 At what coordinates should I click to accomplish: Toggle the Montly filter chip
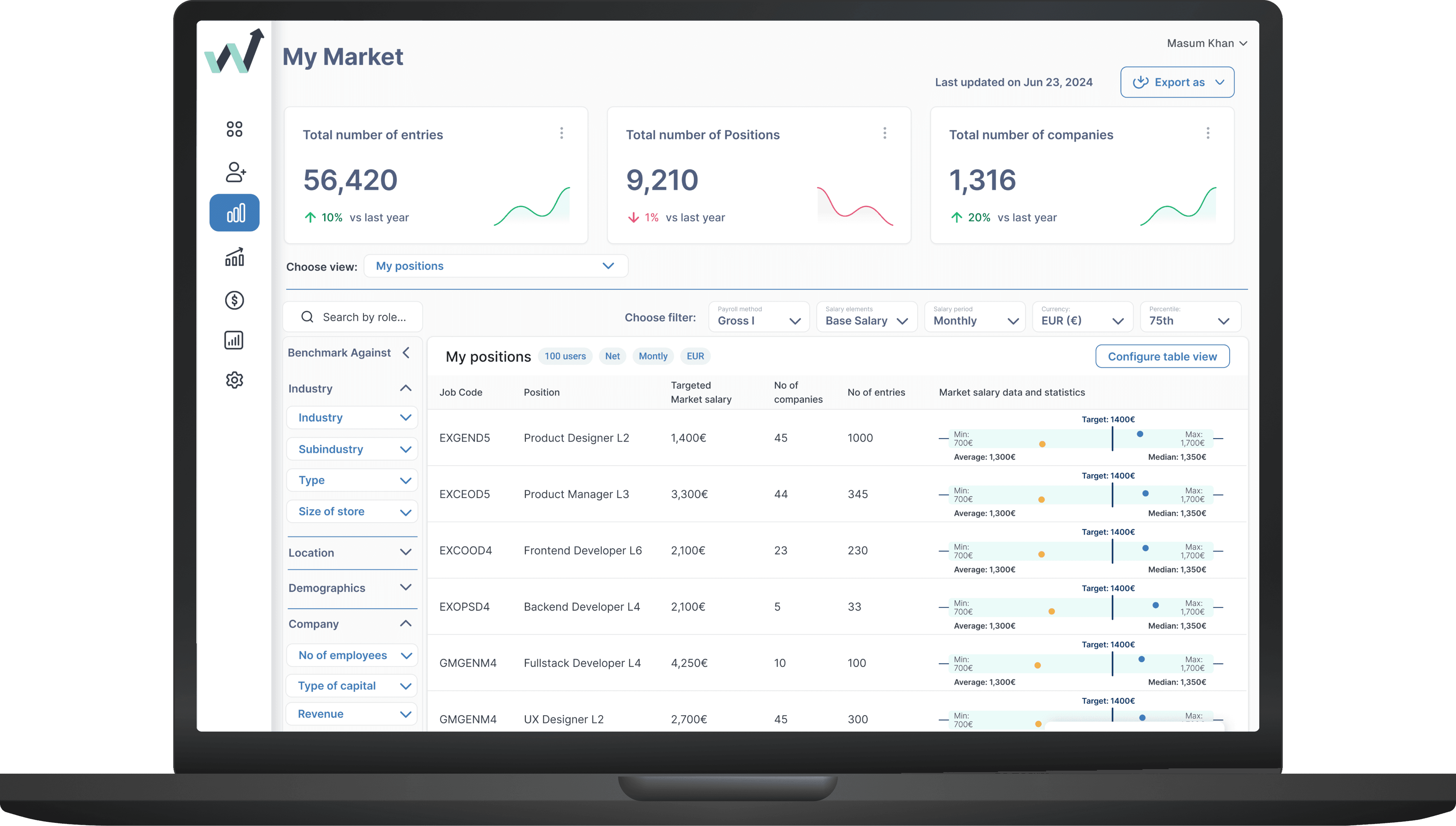653,356
